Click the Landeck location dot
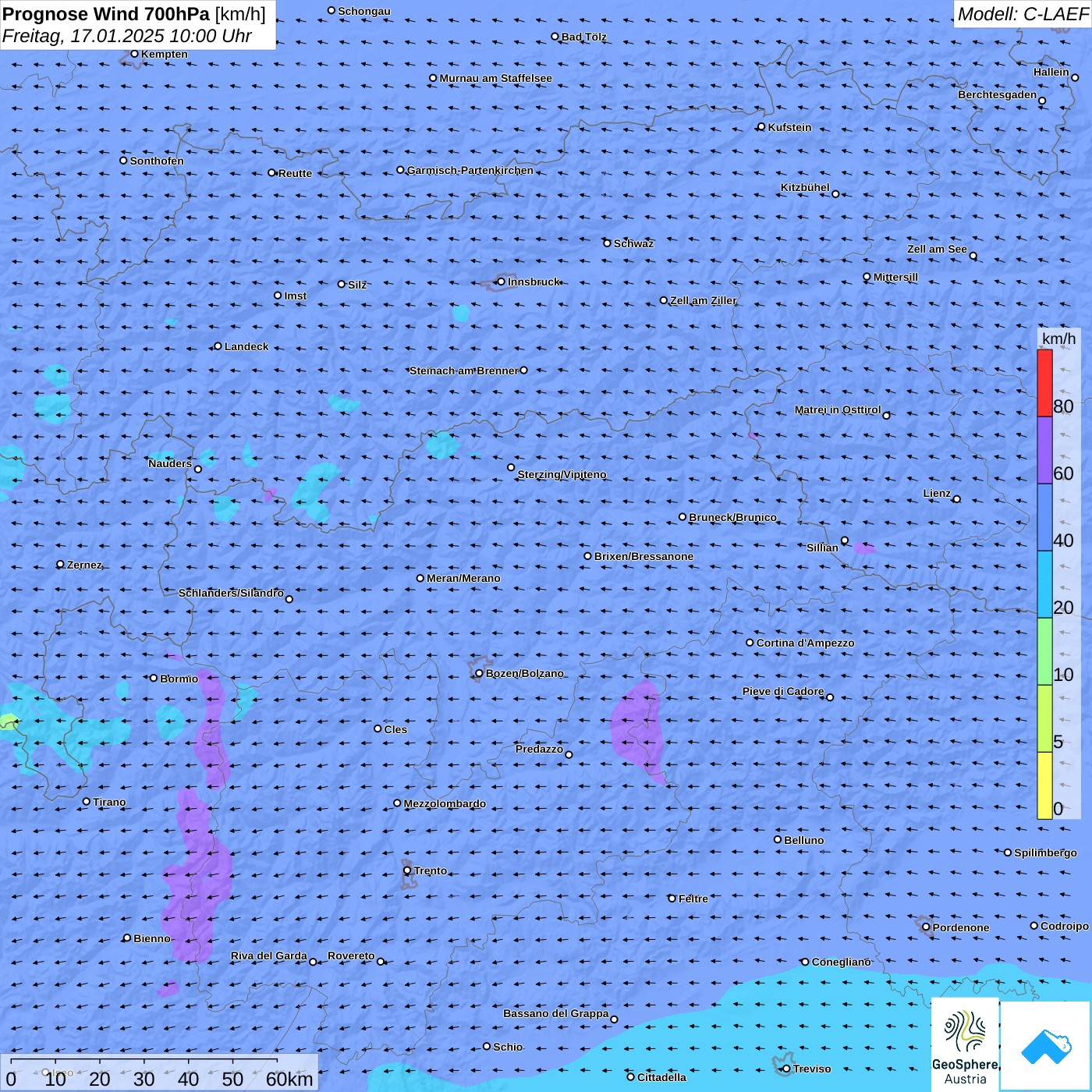Screen dimensions: 1092x1092 click(218, 346)
